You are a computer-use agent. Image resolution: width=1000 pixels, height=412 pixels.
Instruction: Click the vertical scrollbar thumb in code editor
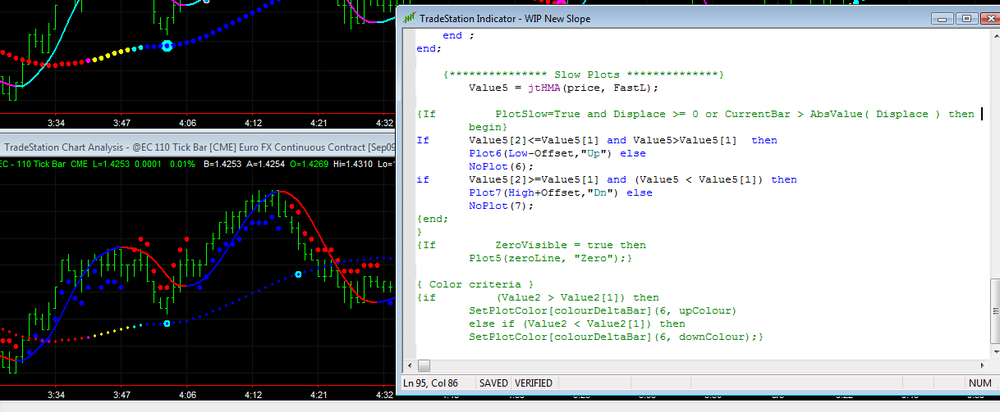(x=995, y=313)
